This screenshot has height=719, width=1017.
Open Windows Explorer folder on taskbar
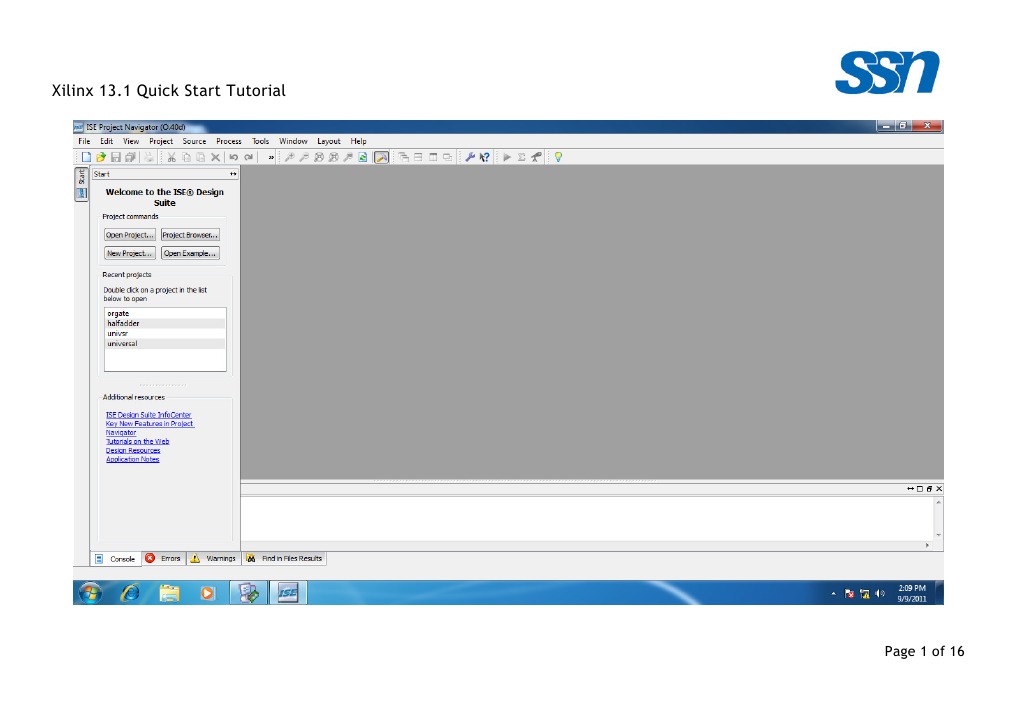[169, 593]
